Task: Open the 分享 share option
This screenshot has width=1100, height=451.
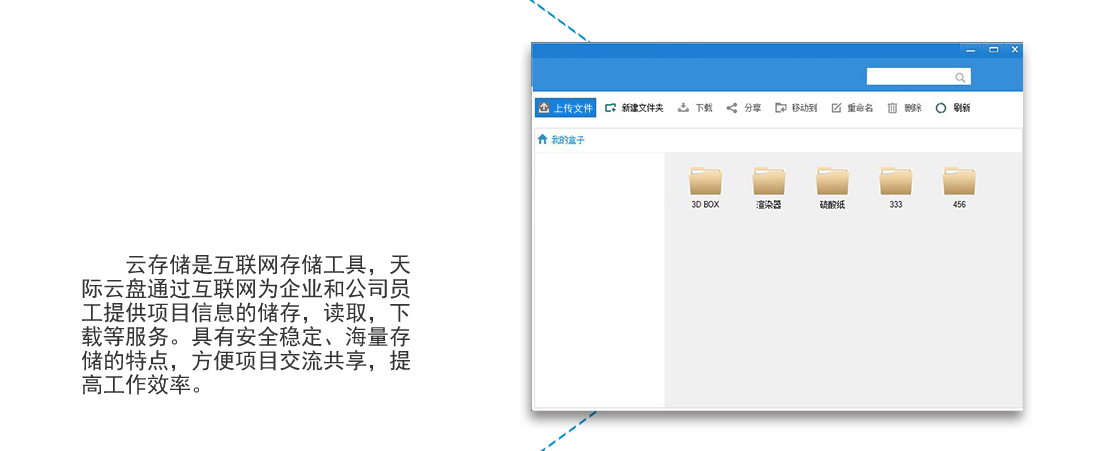Action: point(744,108)
